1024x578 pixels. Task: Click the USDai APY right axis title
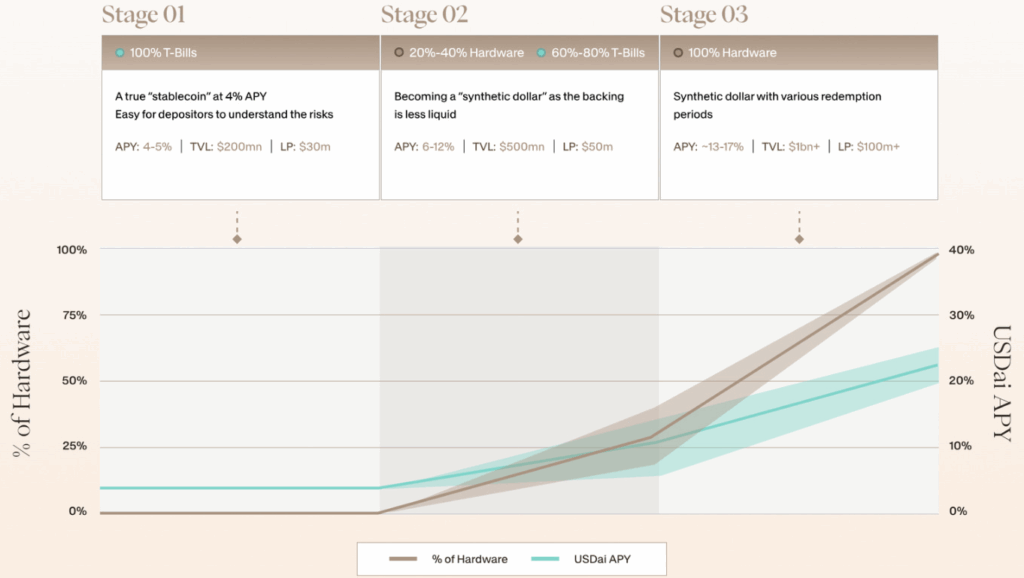click(1001, 383)
